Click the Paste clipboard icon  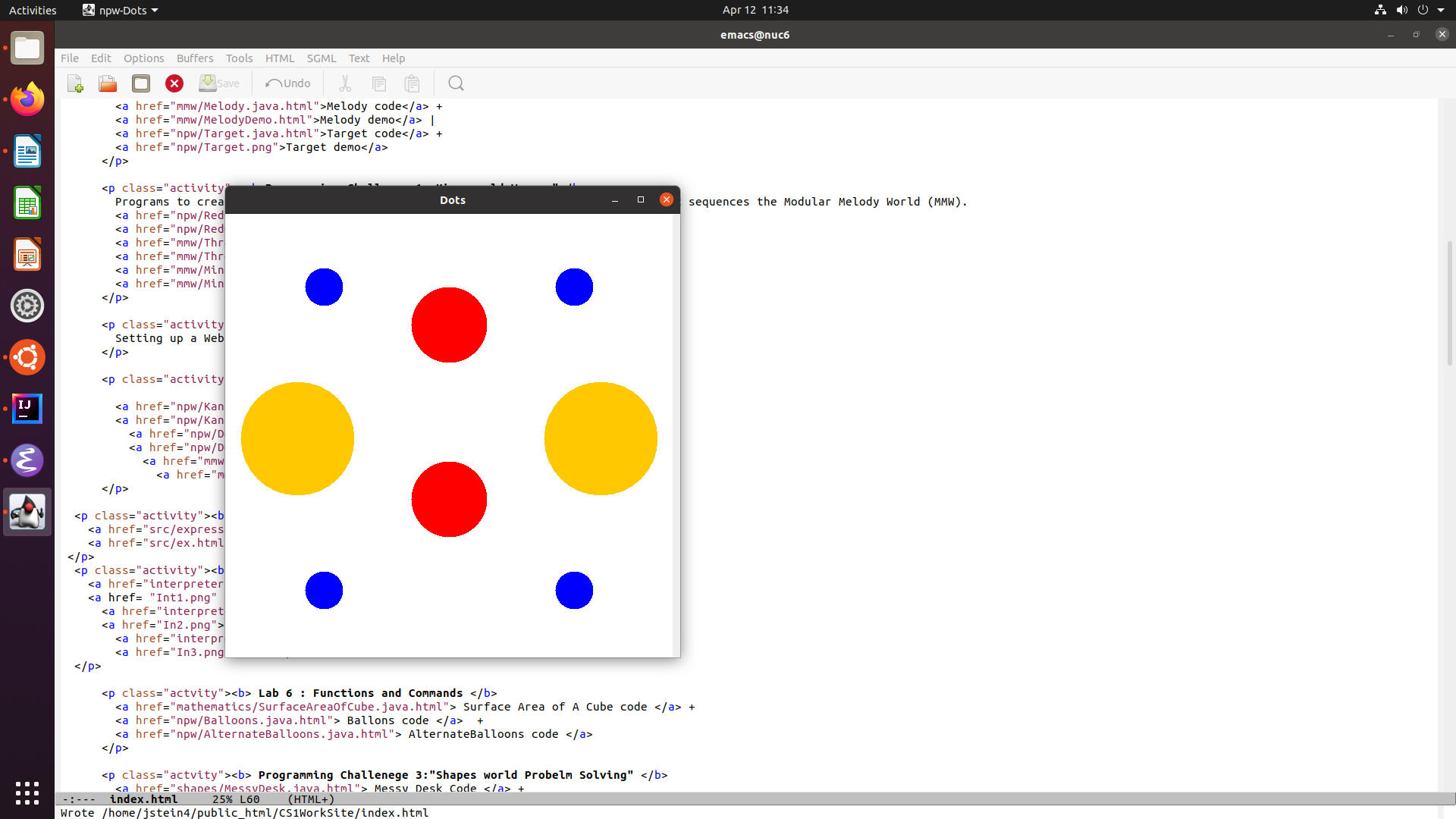(412, 83)
